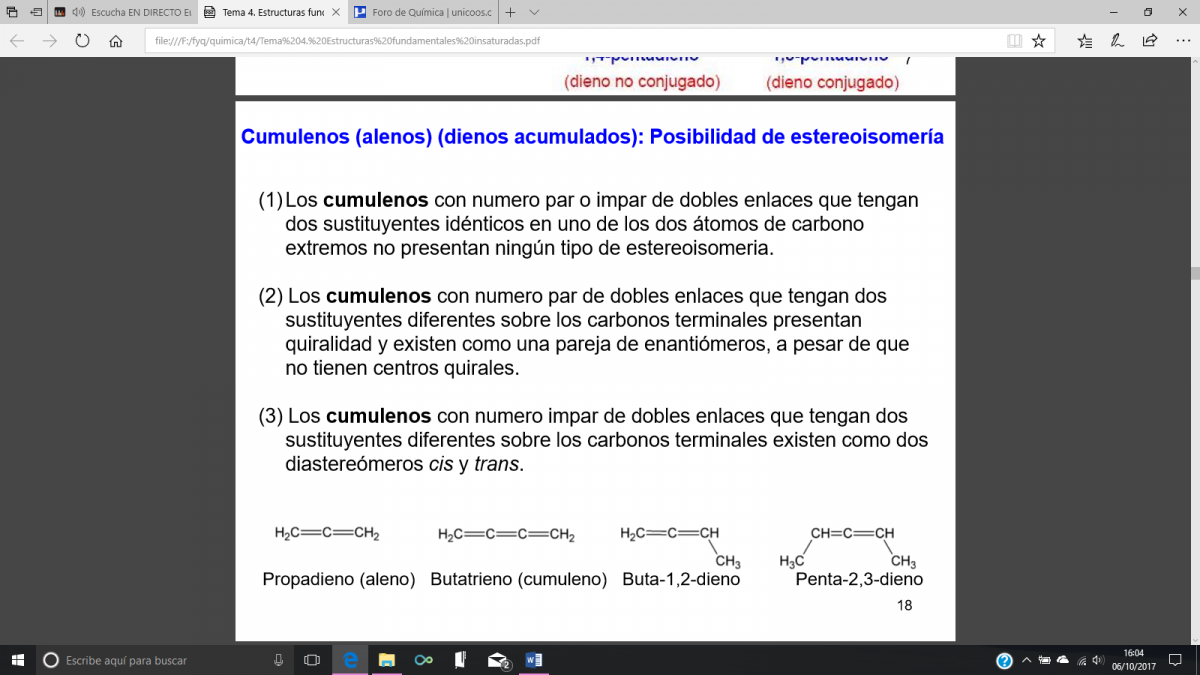
Task: Click the vertical scrollbar thumb on the right
Action: [1194, 273]
